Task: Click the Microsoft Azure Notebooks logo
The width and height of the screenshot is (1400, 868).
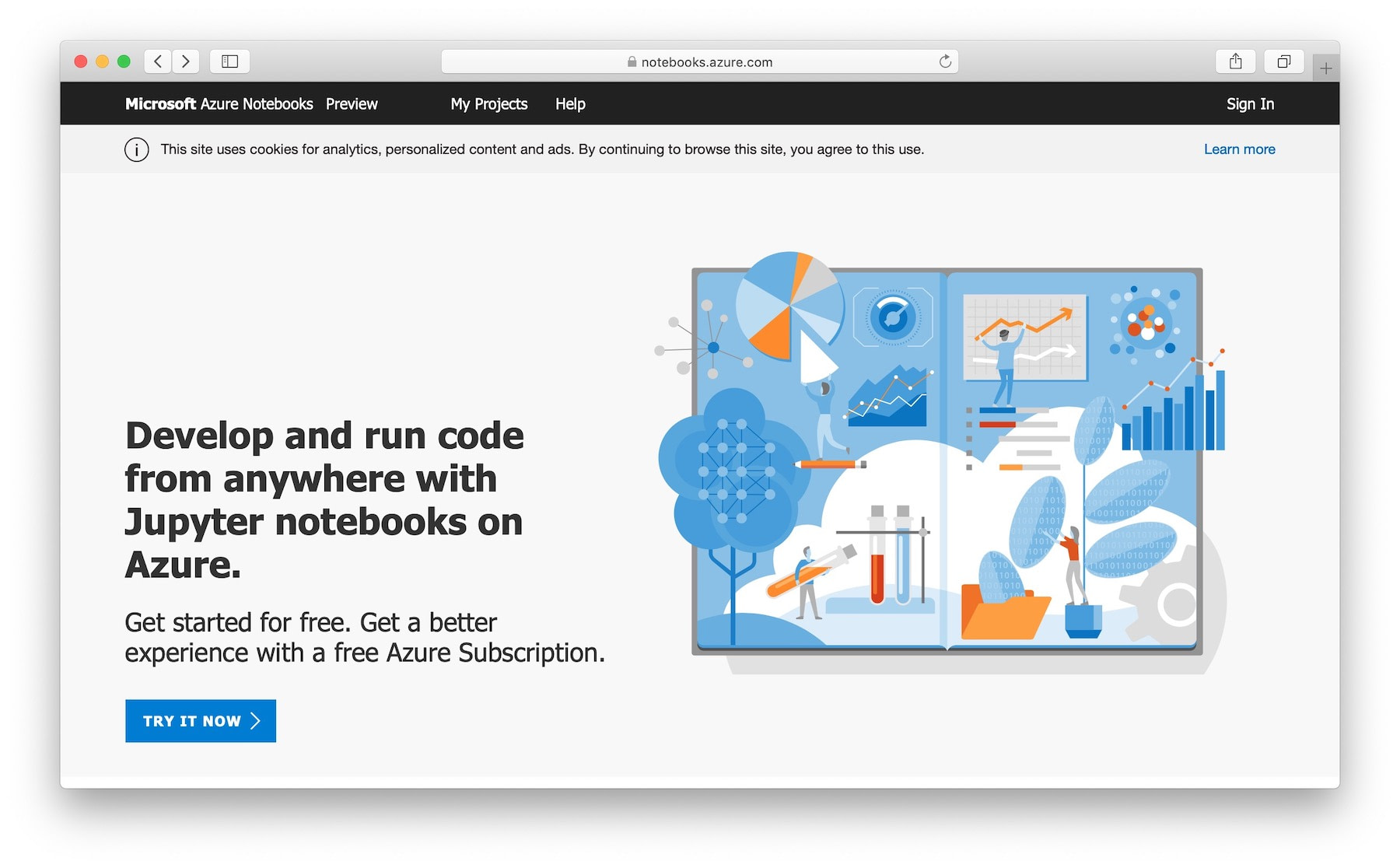Action: 219,103
